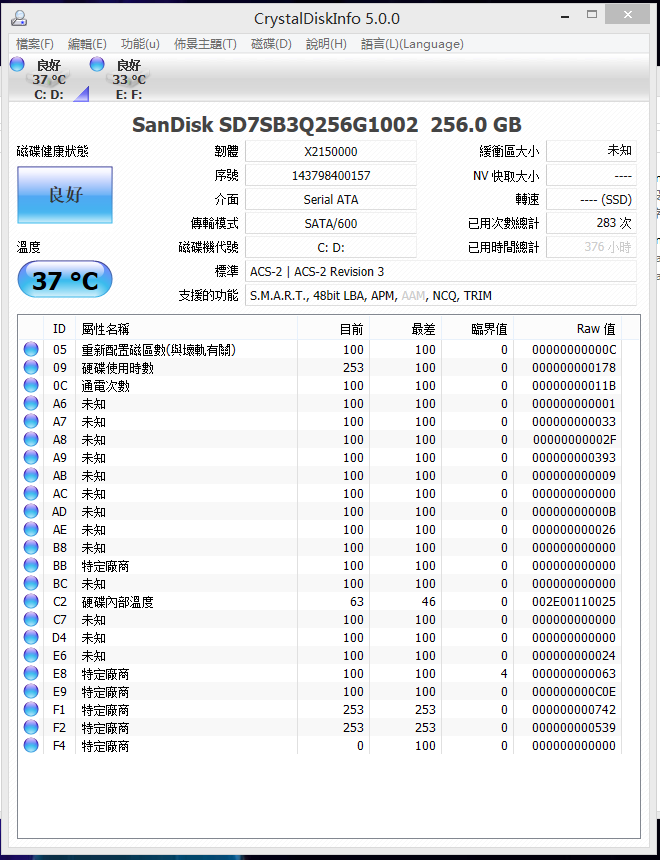This screenshot has height=860, width=660.
Task: Click status orb for attribute A7
Action: tap(31, 422)
